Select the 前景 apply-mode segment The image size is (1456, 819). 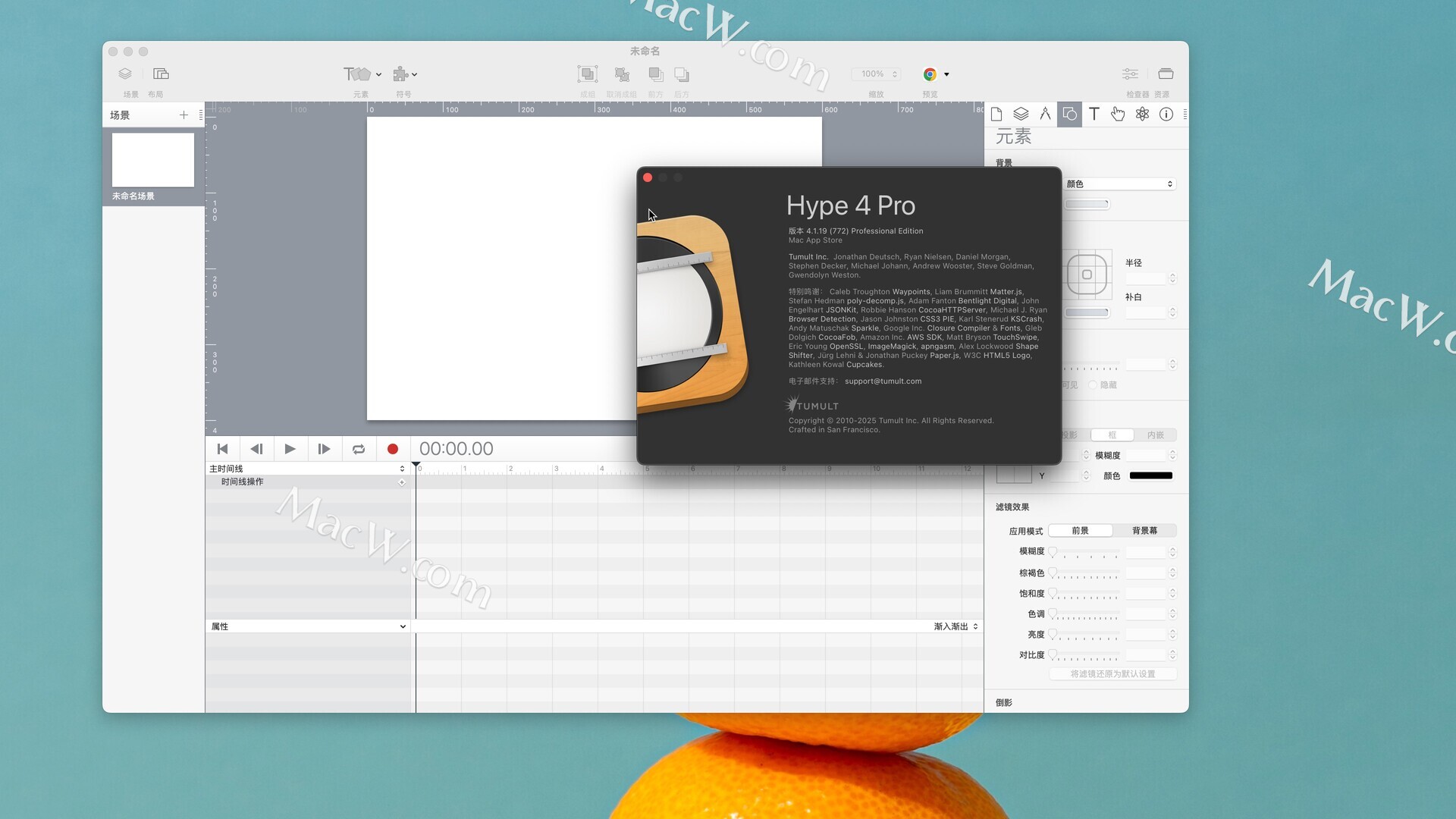point(1081,531)
